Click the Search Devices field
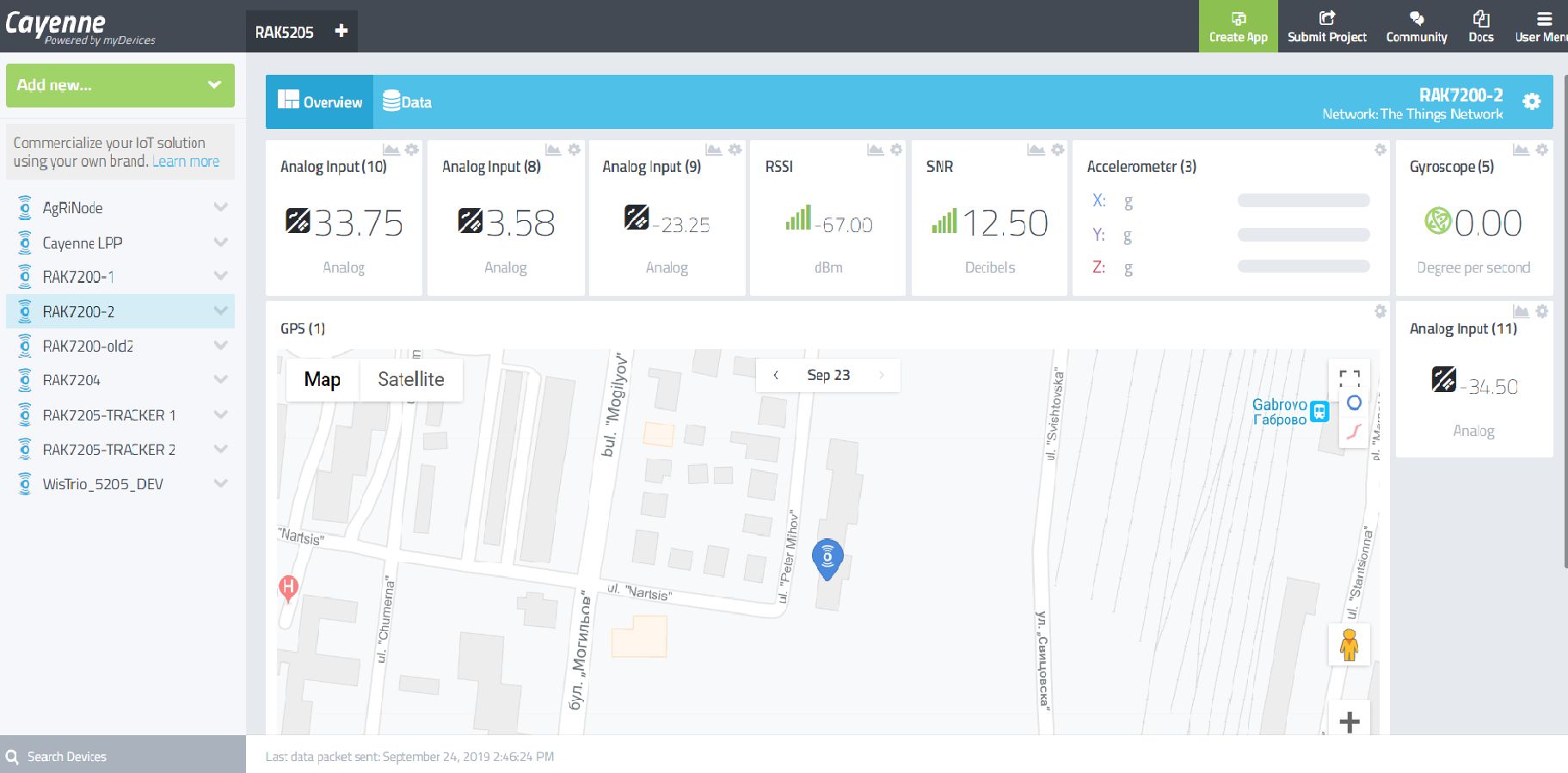 click(x=122, y=756)
